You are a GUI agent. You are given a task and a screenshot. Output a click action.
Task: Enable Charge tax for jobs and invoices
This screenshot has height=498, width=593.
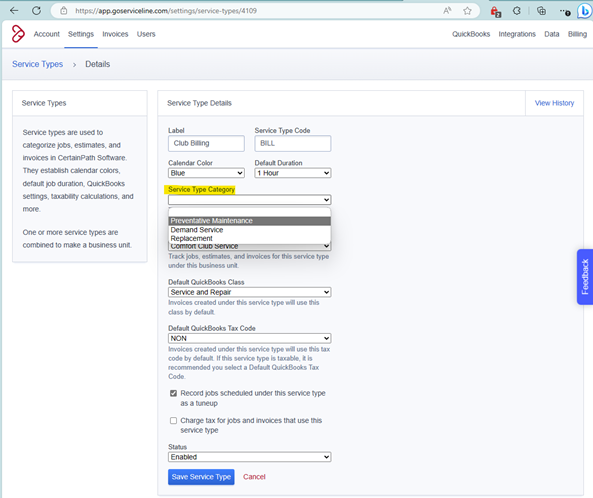pos(173,420)
